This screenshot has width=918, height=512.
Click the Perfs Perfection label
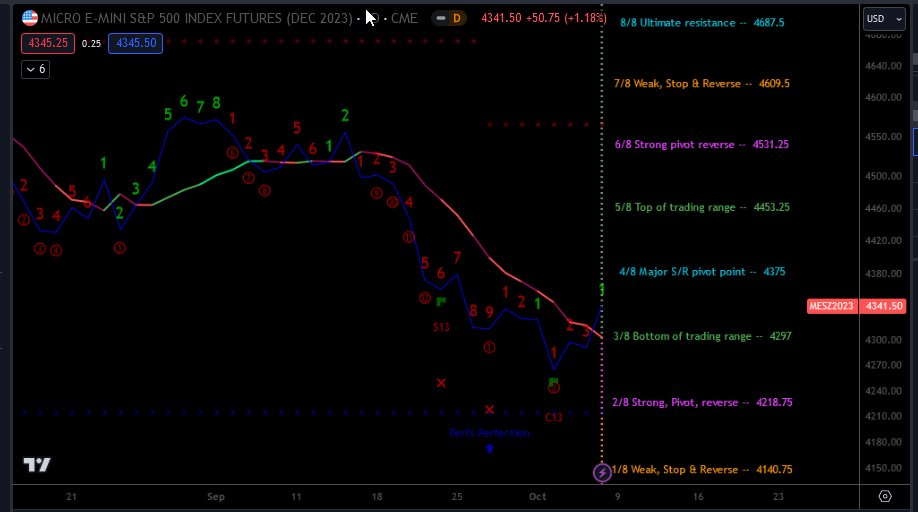point(489,433)
